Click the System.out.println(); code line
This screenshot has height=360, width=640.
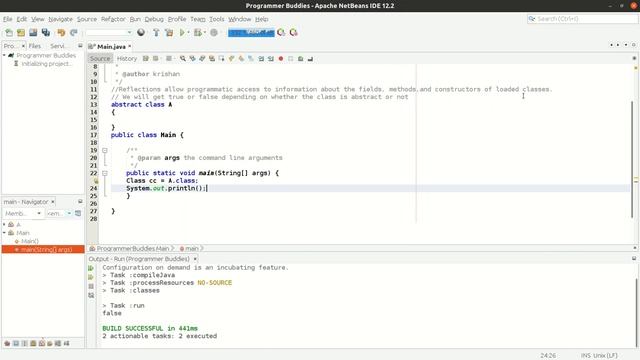(166, 188)
